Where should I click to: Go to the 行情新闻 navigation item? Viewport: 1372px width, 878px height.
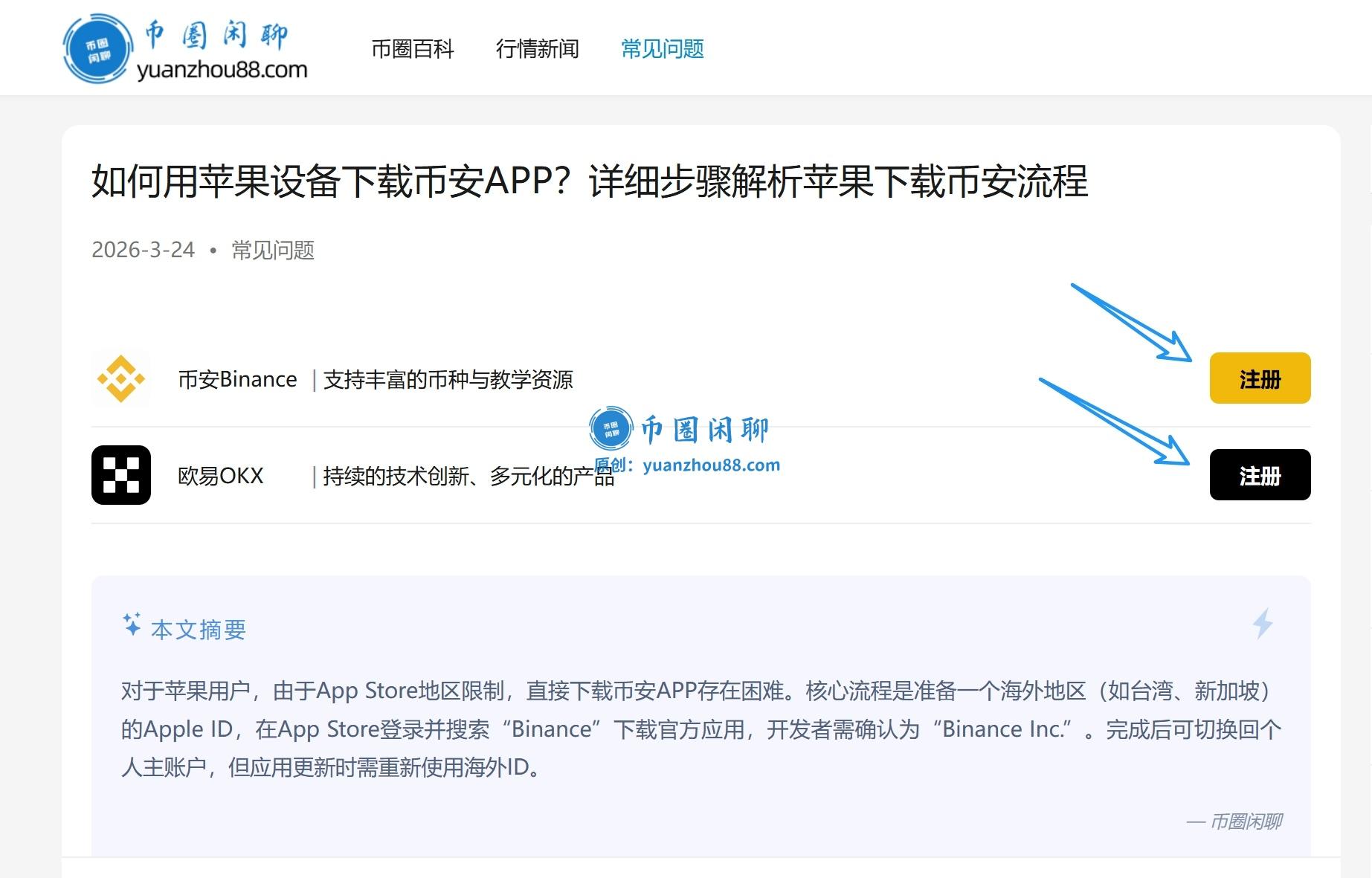(x=537, y=49)
